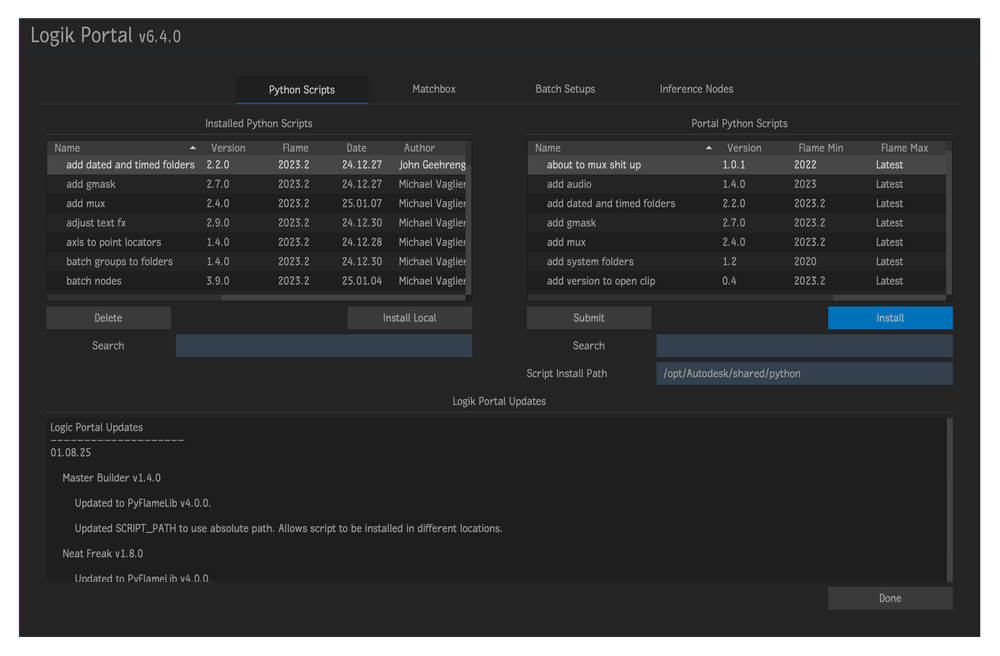Click Done to close Logik Portal
Screen dimensions: 1000x656
pyautogui.click(x=889, y=597)
